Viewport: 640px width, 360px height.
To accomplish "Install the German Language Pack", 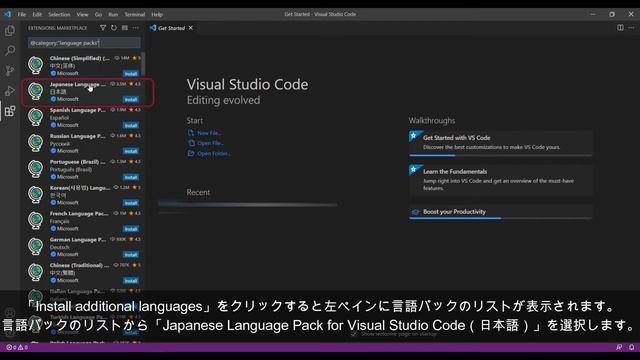I will pos(131,255).
